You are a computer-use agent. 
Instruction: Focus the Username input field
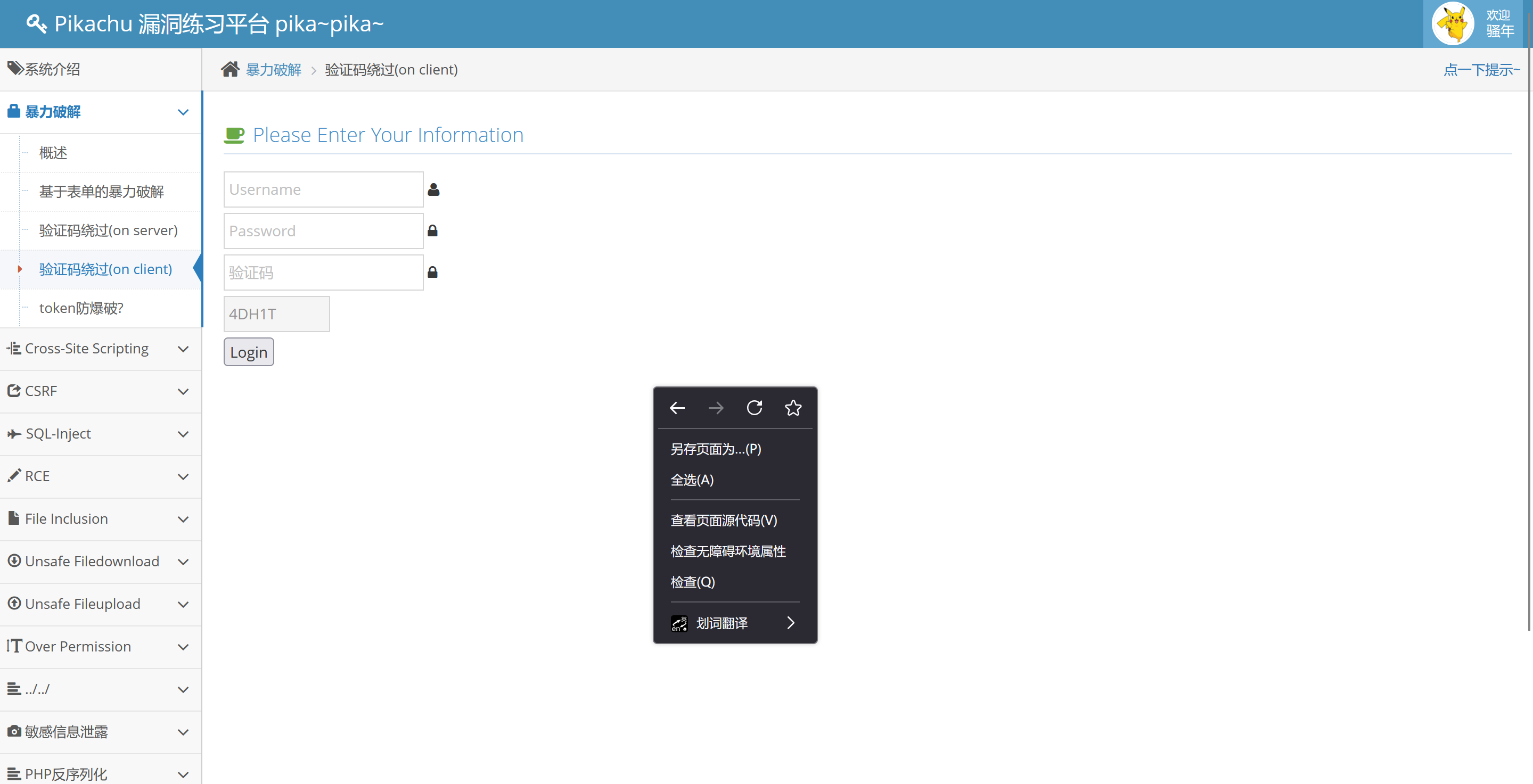pos(323,190)
